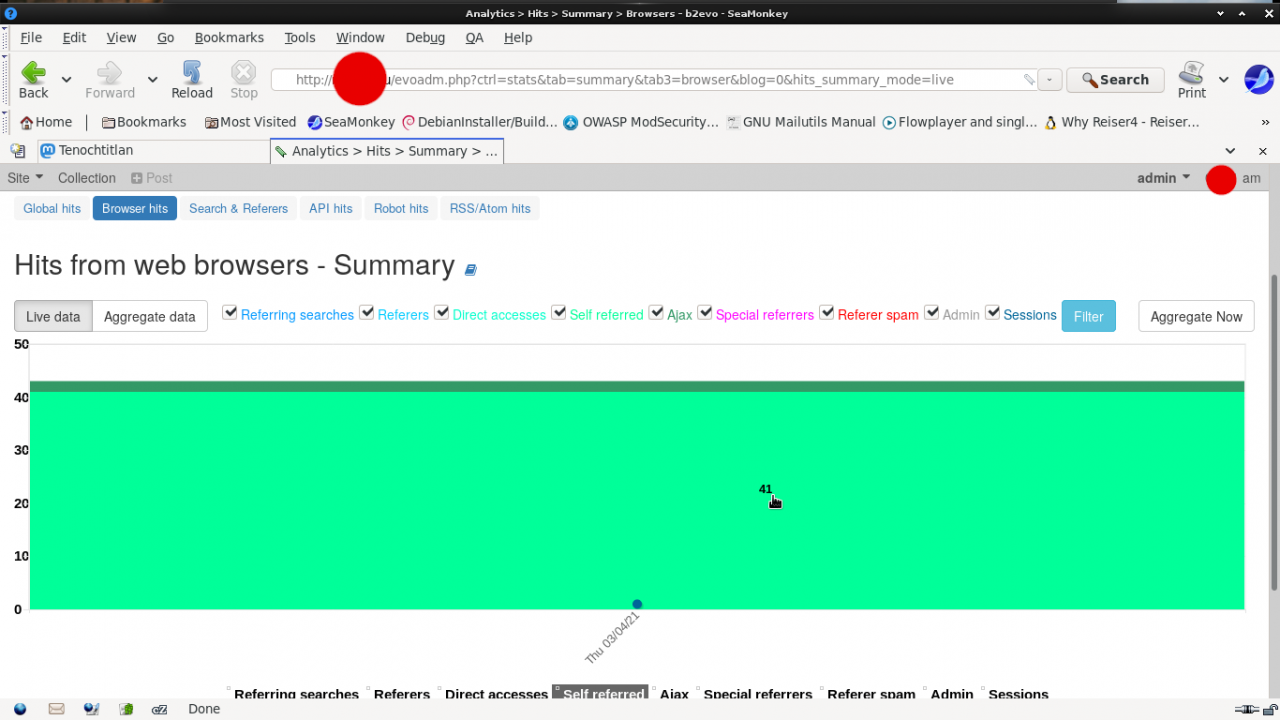The height and width of the screenshot is (720, 1280).
Task: Open the Tools menu
Action: [299, 37]
